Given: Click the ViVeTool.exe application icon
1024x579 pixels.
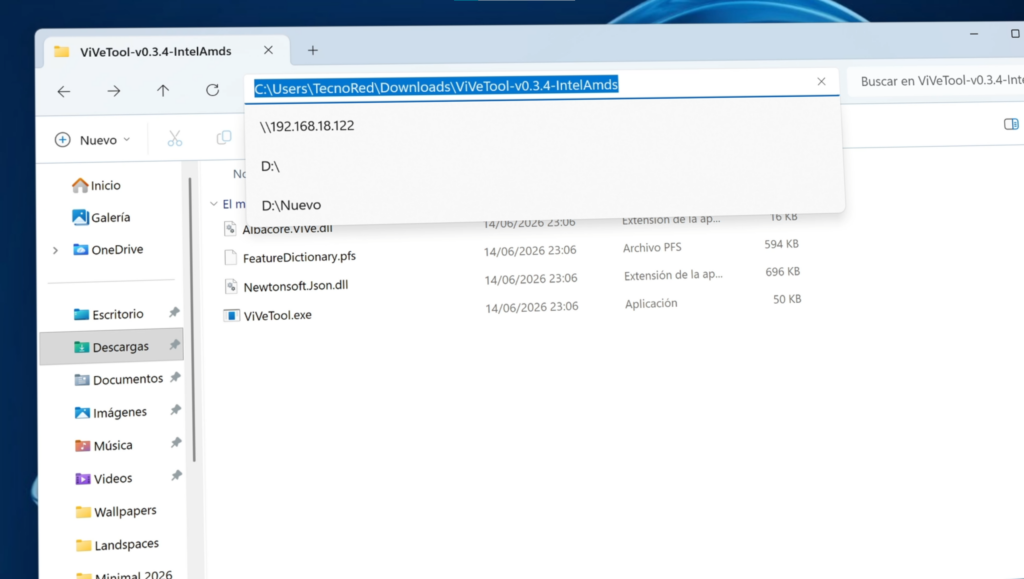Looking at the screenshot, I should click(x=231, y=315).
